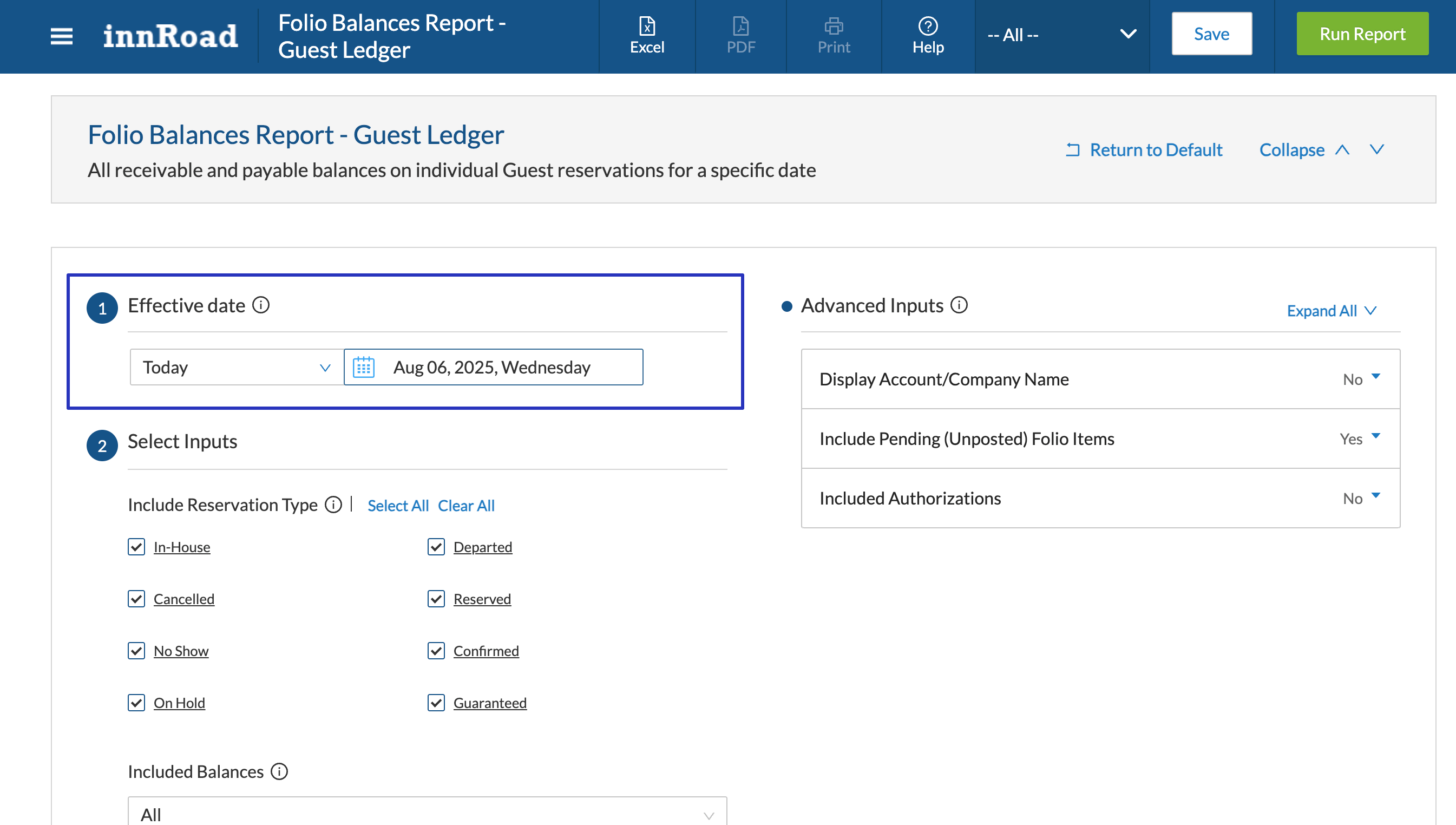Screen dimensions: 1456x825
Task: Export the report to Excel
Action: (646, 35)
